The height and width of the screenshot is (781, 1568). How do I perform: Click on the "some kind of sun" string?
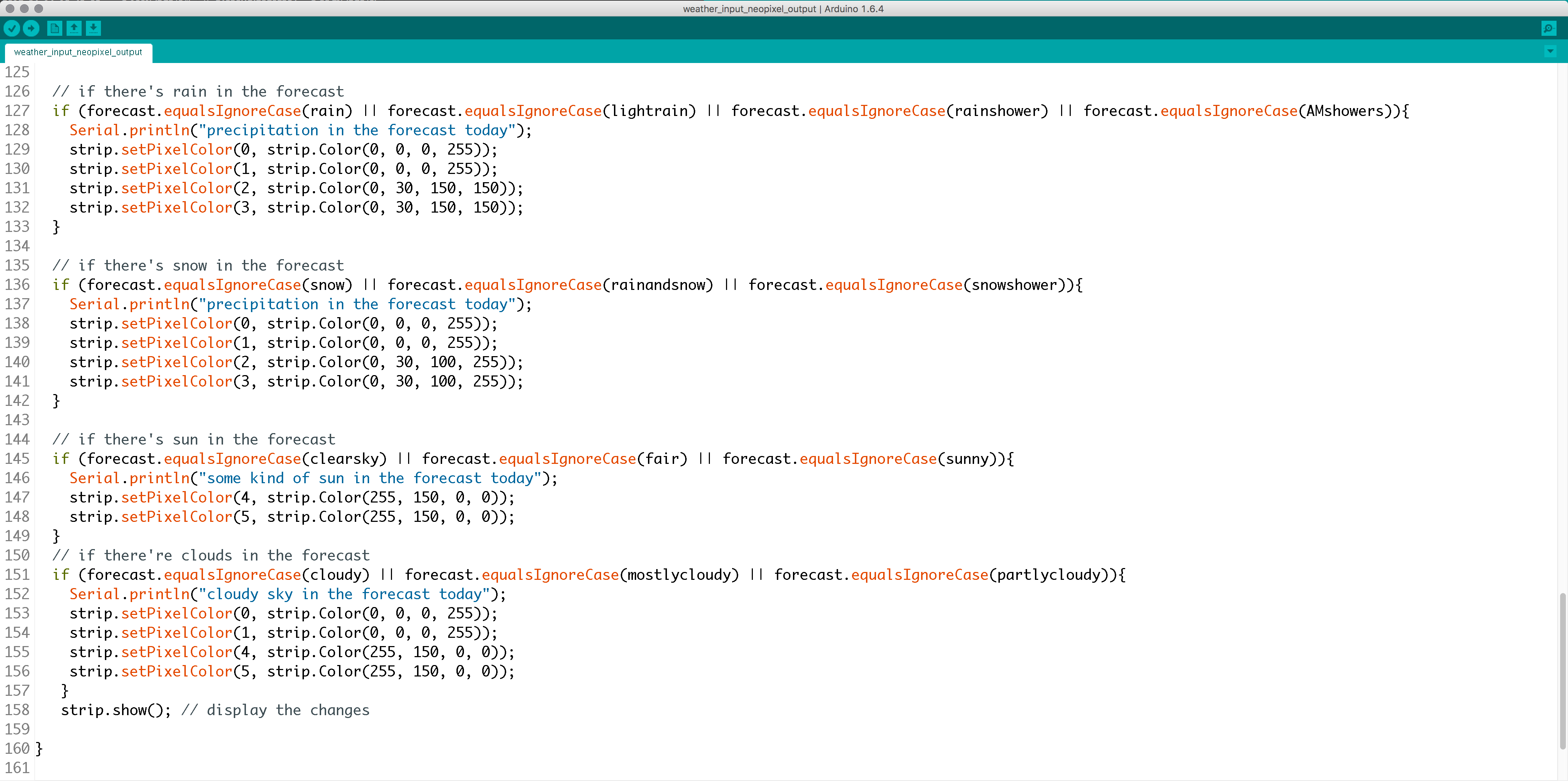tap(370, 478)
